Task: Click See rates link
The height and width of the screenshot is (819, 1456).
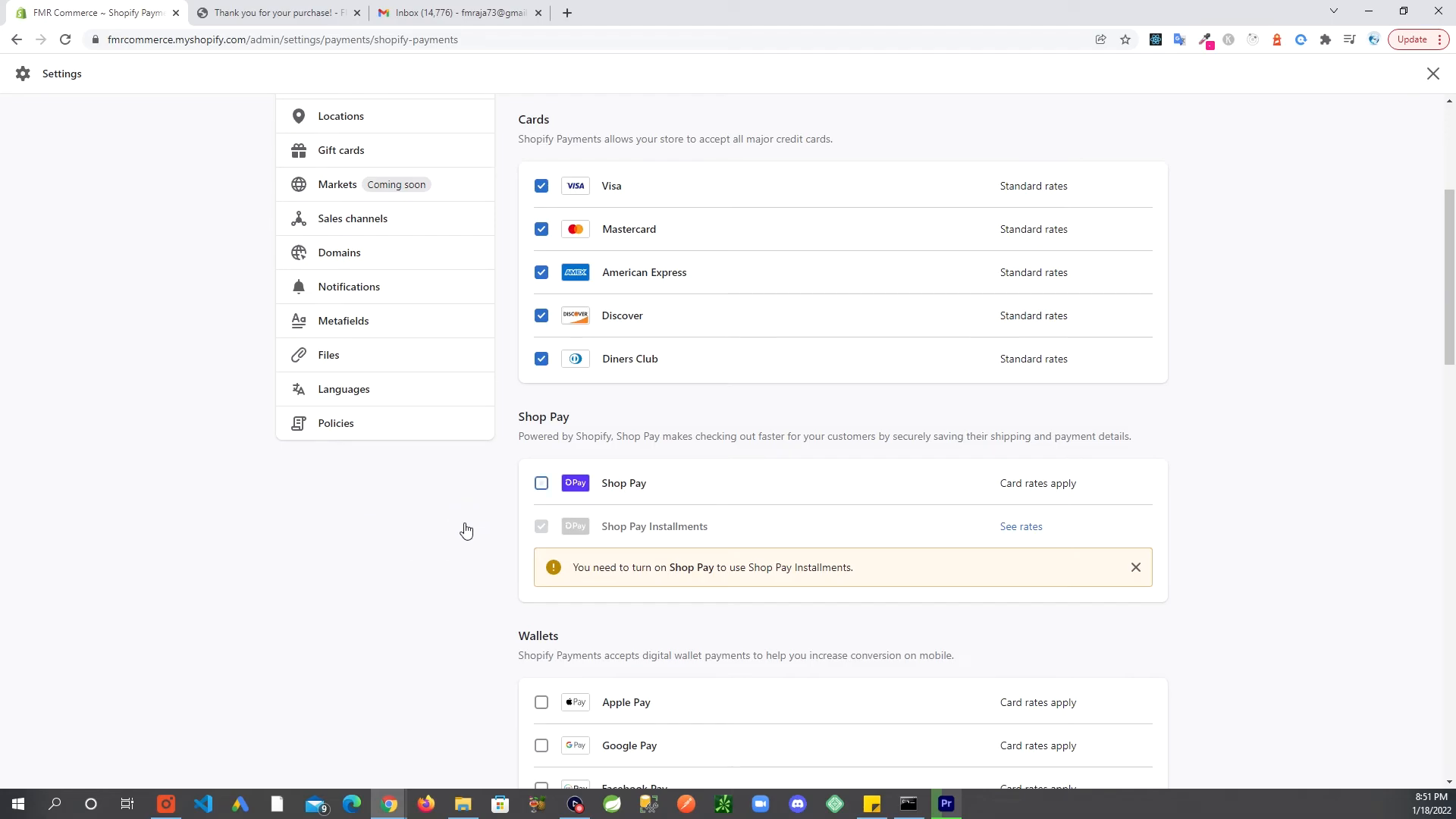Action: tap(1021, 526)
